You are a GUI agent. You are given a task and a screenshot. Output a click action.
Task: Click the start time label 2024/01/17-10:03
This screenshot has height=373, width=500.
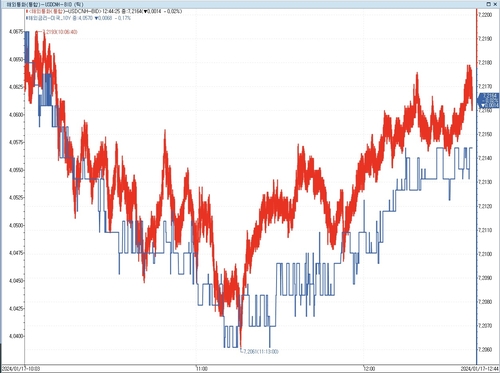(x=21, y=369)
